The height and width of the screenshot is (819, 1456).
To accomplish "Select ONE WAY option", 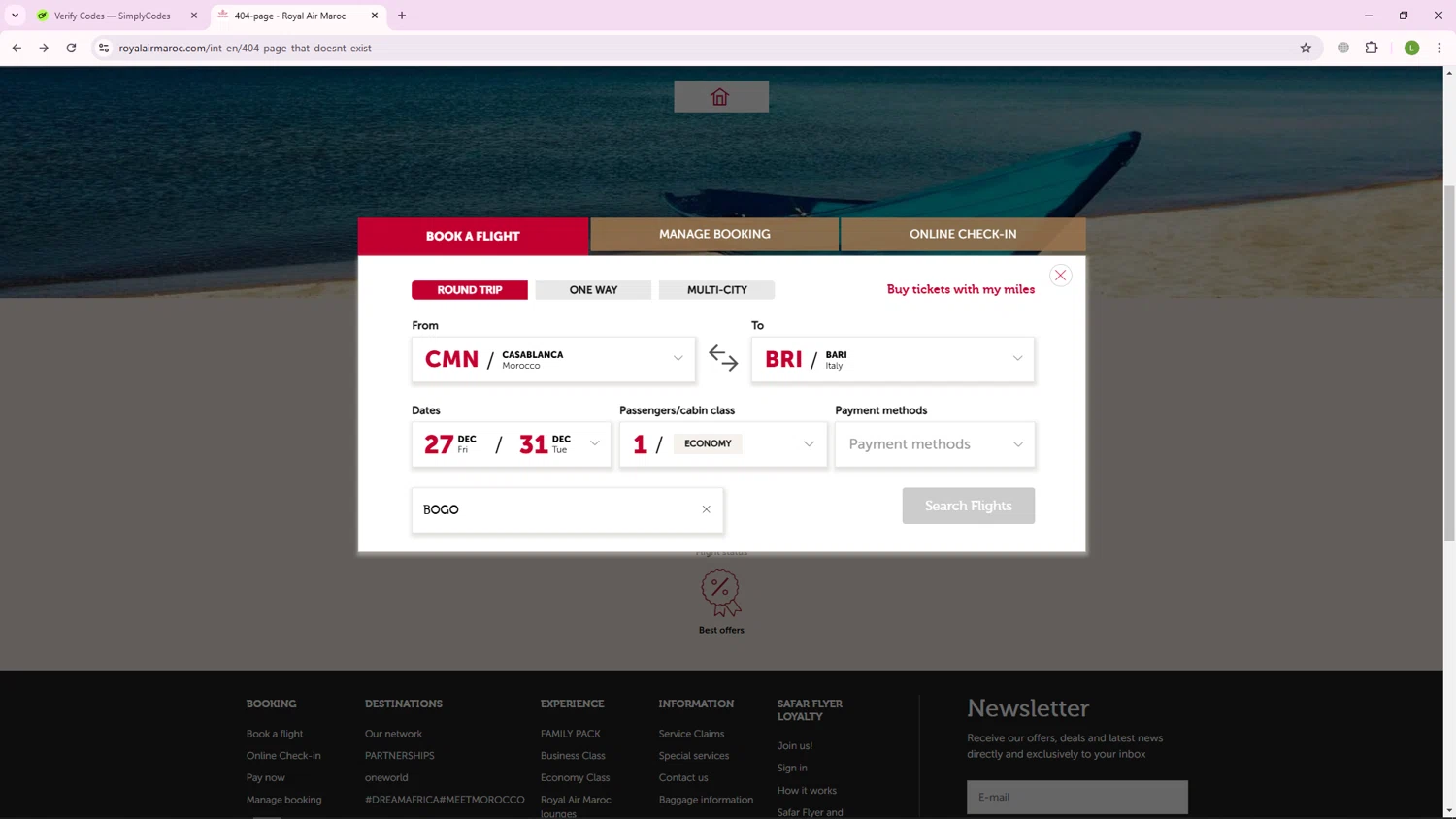I will (x=593, y=290).
